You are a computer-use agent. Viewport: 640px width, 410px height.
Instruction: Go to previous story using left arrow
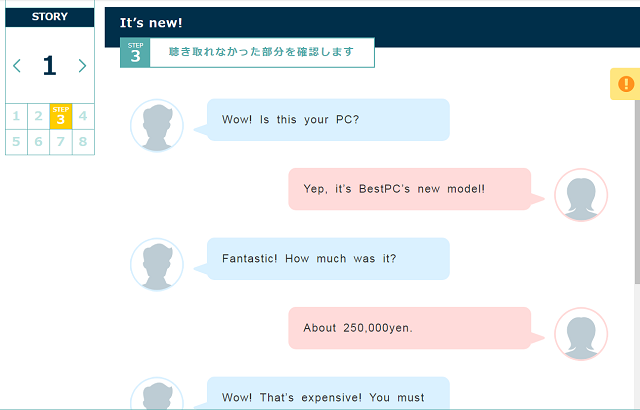pos(17,66)
